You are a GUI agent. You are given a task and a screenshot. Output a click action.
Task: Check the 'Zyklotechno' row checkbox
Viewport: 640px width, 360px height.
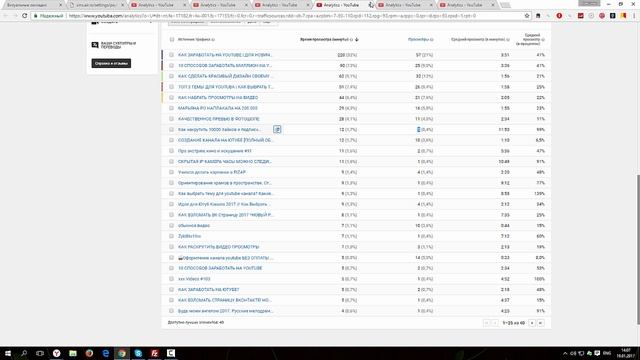pyautogui.click(x=171, y=236)
